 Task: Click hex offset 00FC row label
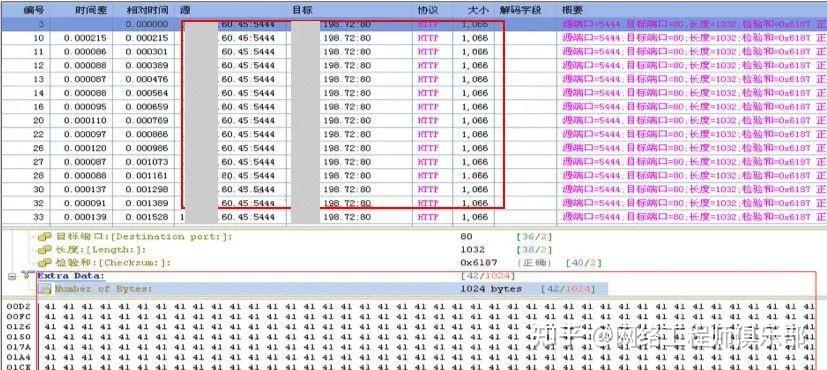(18, 316)
